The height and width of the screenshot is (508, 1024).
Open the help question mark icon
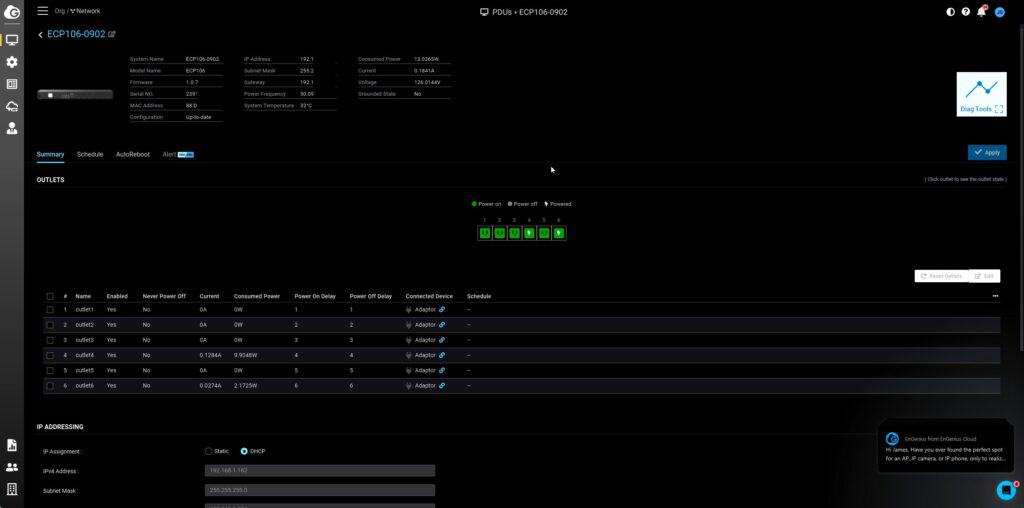[x=965, y=12]
